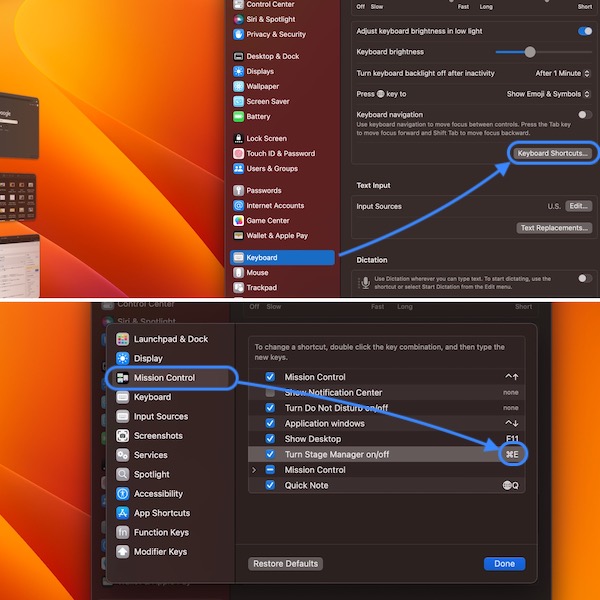The image size is (600, 600).
Task: Select the green Battery icon
Action: coord(238,116)
